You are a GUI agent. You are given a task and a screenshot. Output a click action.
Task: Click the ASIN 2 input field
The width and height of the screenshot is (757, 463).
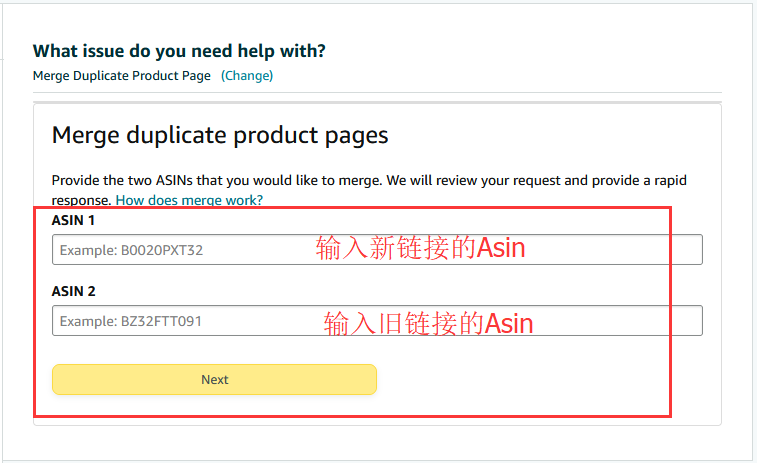[x=377, y=321]
